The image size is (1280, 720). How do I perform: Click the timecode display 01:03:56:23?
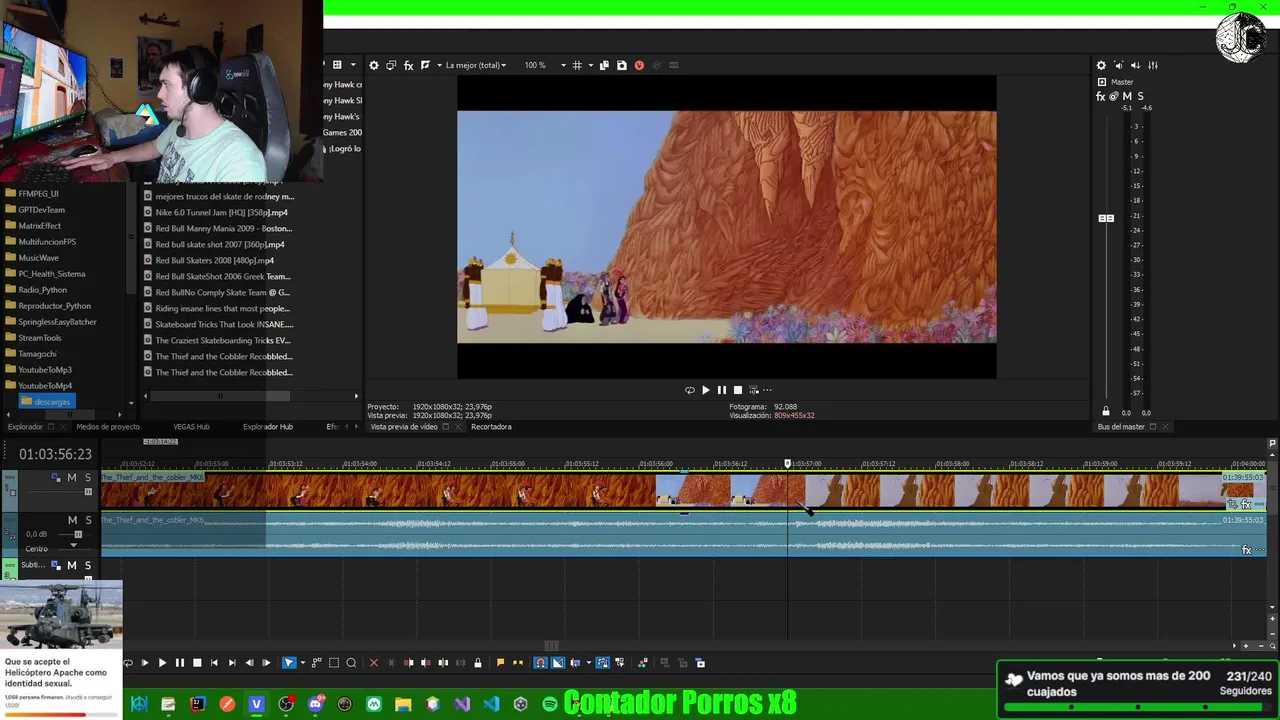click(x=55, y=454)
